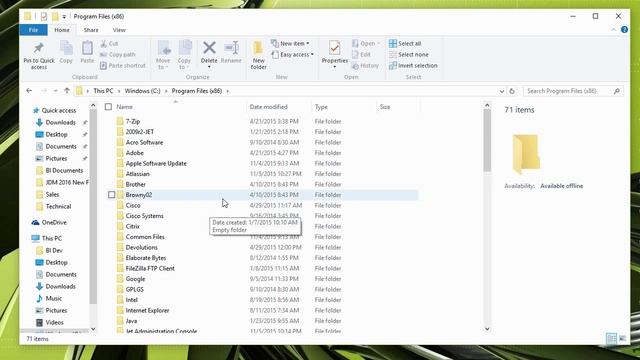Select the Cisco Systems folder
The image size is (640, 360).
pyautogui.click(x=144, y=216)
